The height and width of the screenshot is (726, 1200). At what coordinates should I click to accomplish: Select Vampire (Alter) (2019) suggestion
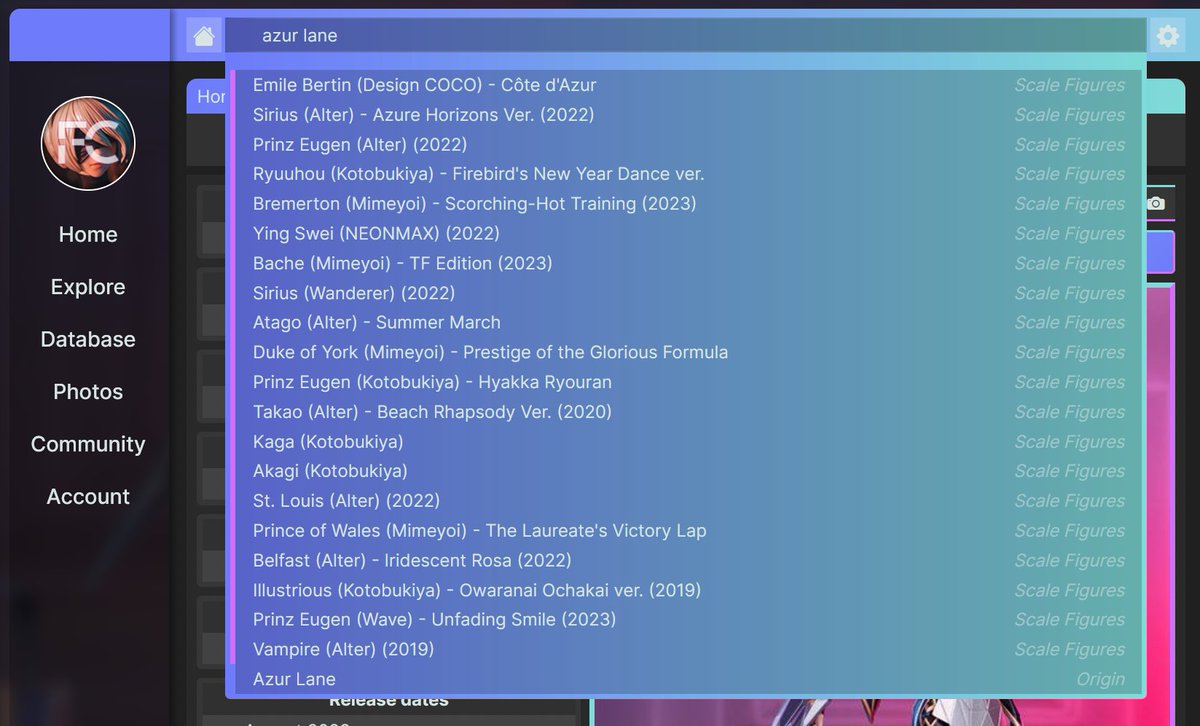point(689,649)
